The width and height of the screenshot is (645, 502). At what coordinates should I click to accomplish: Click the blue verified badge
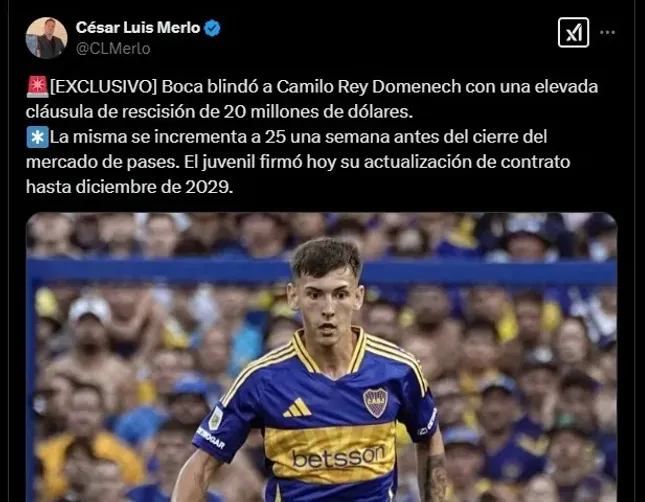coord(212,28)
